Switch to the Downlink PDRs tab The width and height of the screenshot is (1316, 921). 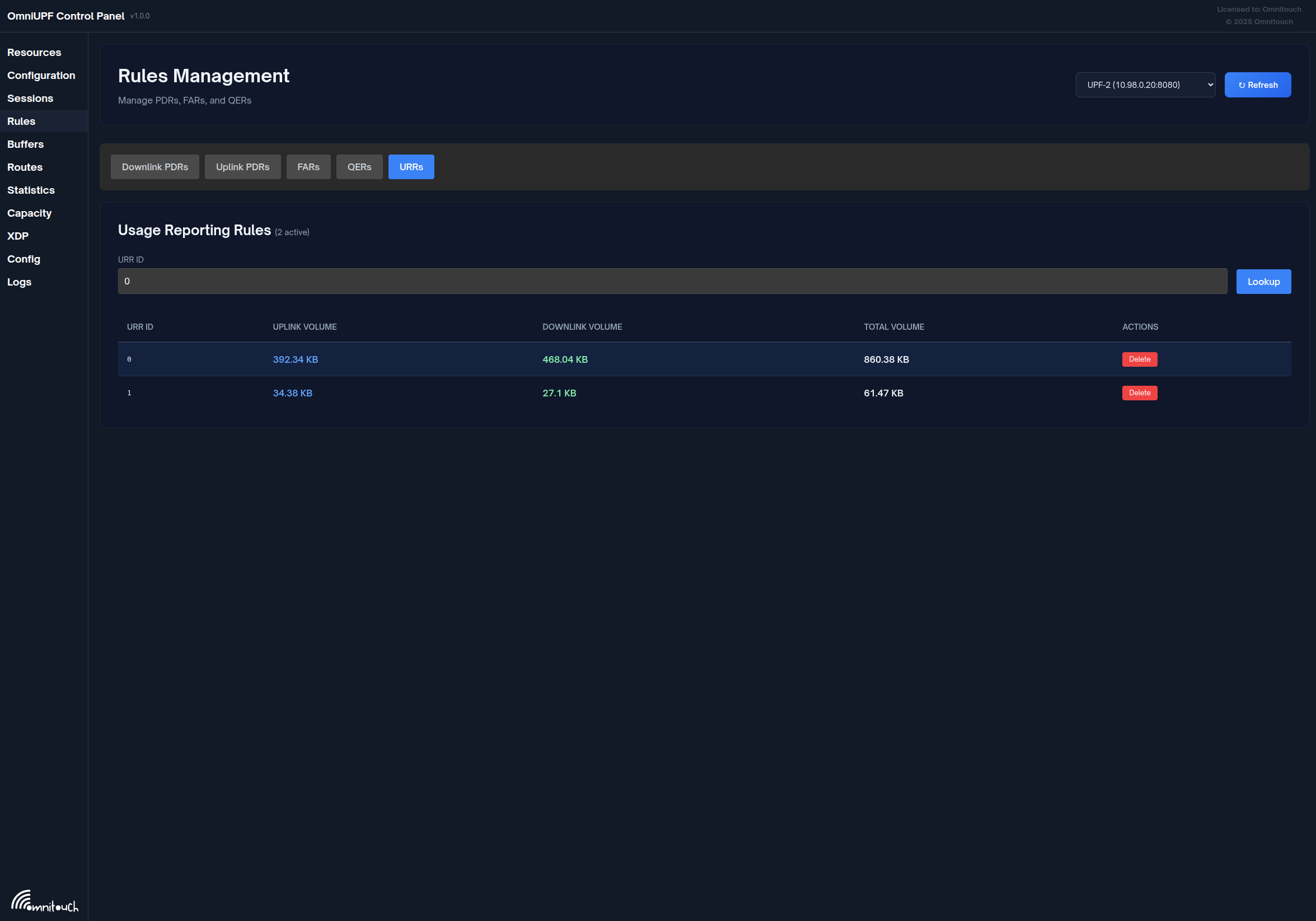(154, 167)
